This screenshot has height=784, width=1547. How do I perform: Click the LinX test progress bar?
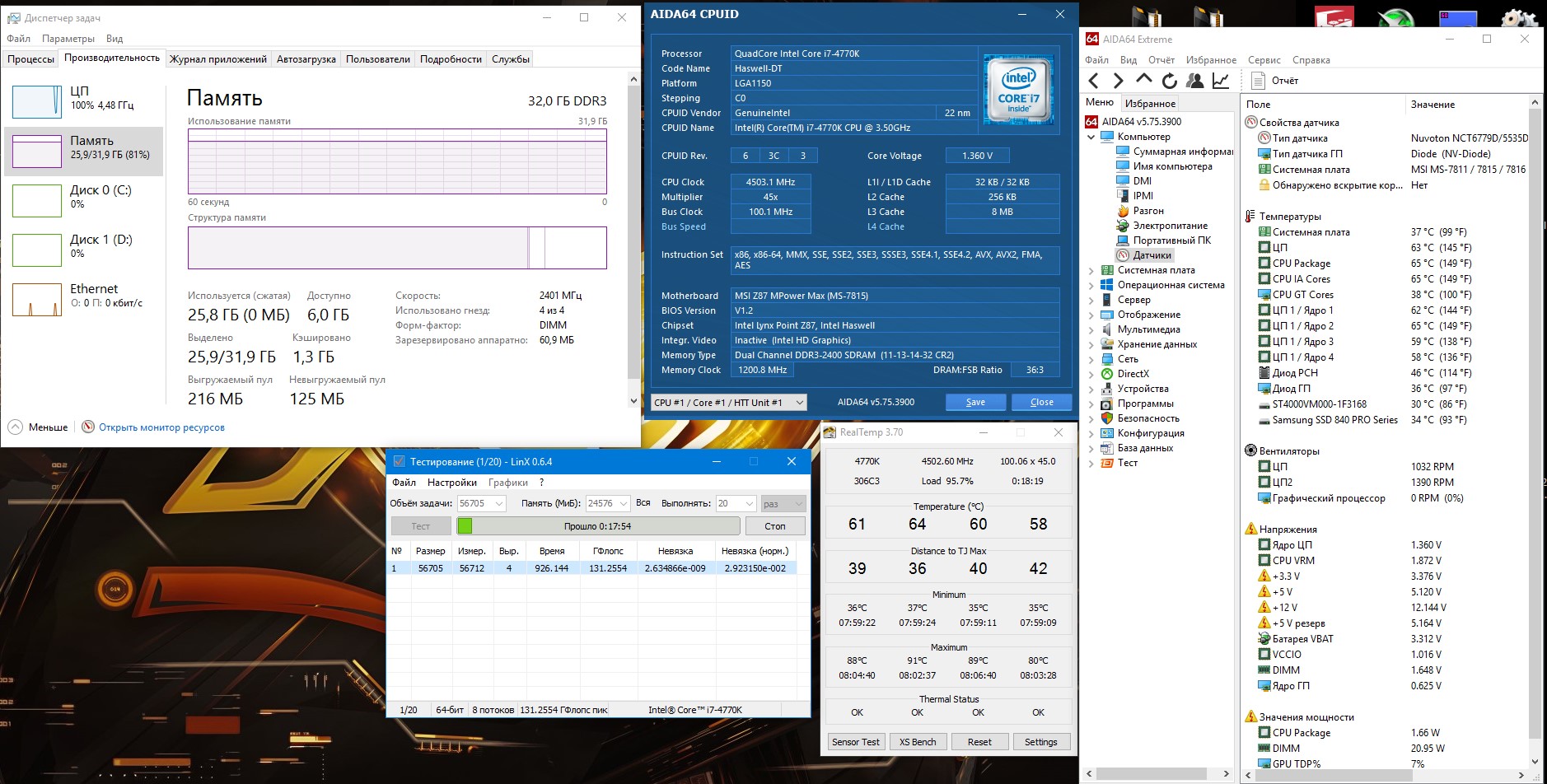coord(598,526)
